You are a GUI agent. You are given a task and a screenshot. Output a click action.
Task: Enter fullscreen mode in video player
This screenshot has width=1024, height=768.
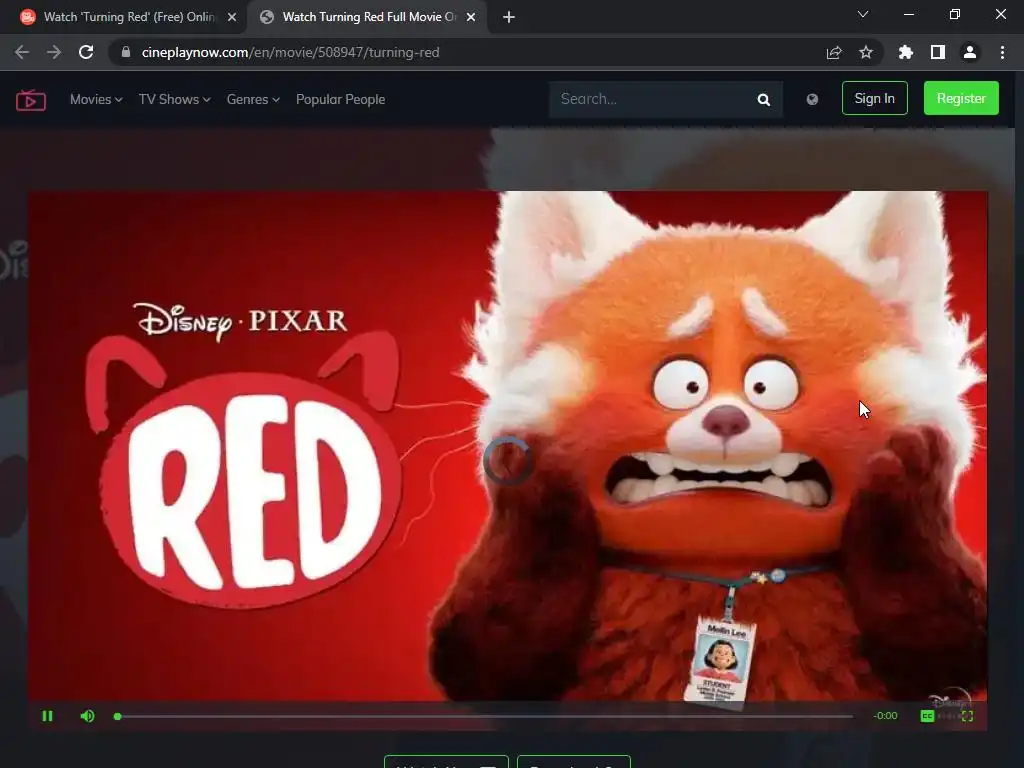click(x=967, y=716)
